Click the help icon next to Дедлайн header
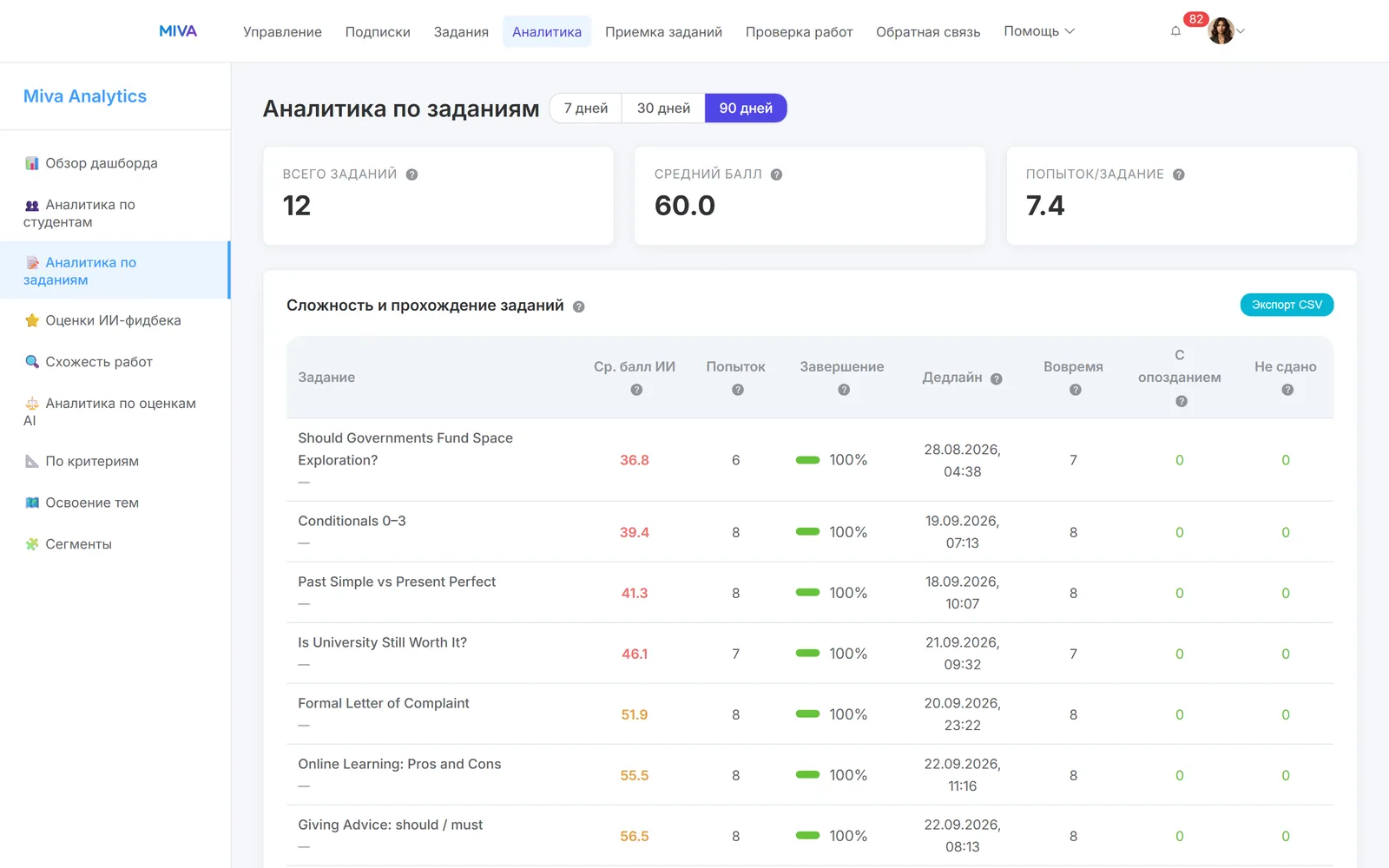 [997, 378]
